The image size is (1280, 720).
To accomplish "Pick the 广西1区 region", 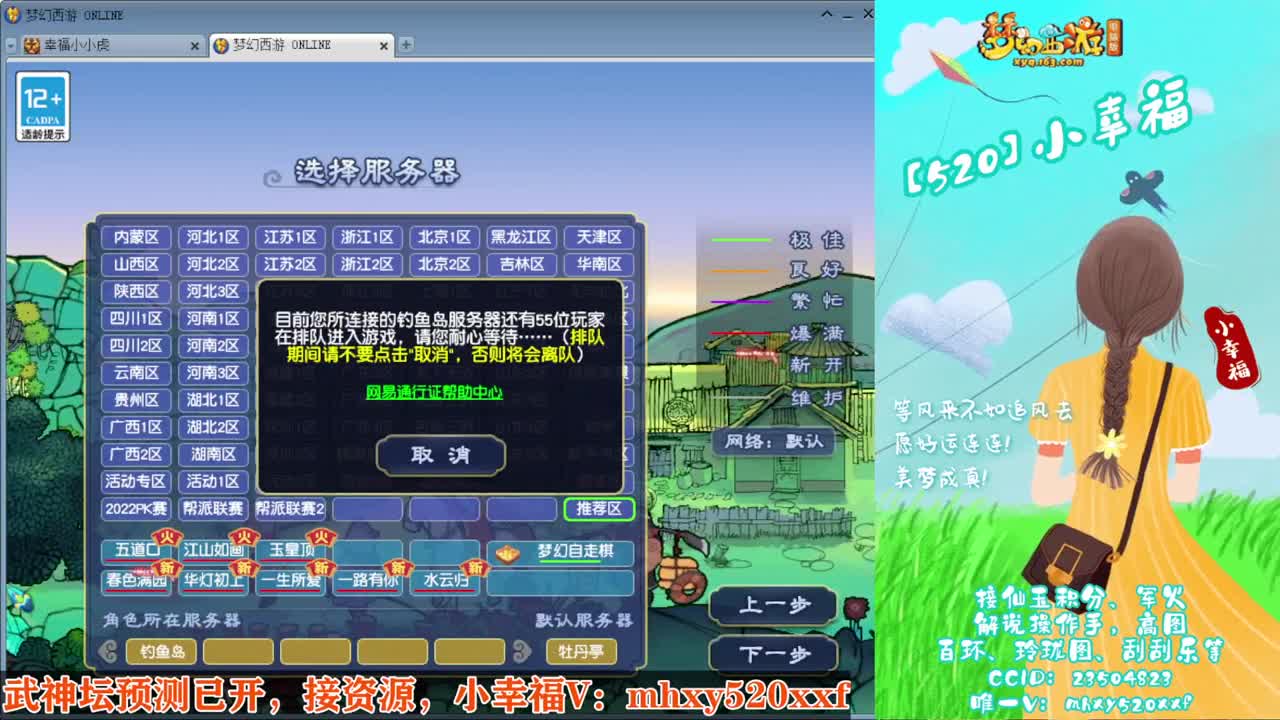I will 136,427.
